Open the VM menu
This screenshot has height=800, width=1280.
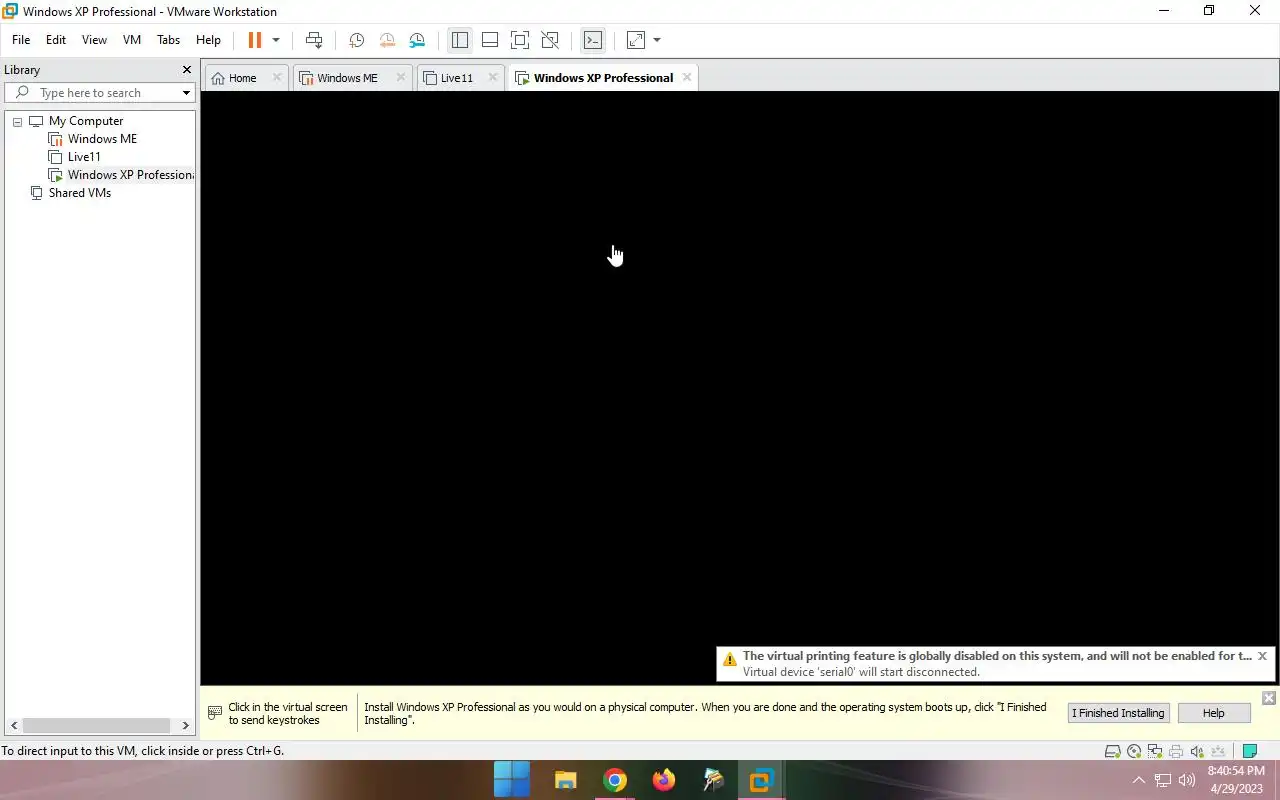[132, 40]
